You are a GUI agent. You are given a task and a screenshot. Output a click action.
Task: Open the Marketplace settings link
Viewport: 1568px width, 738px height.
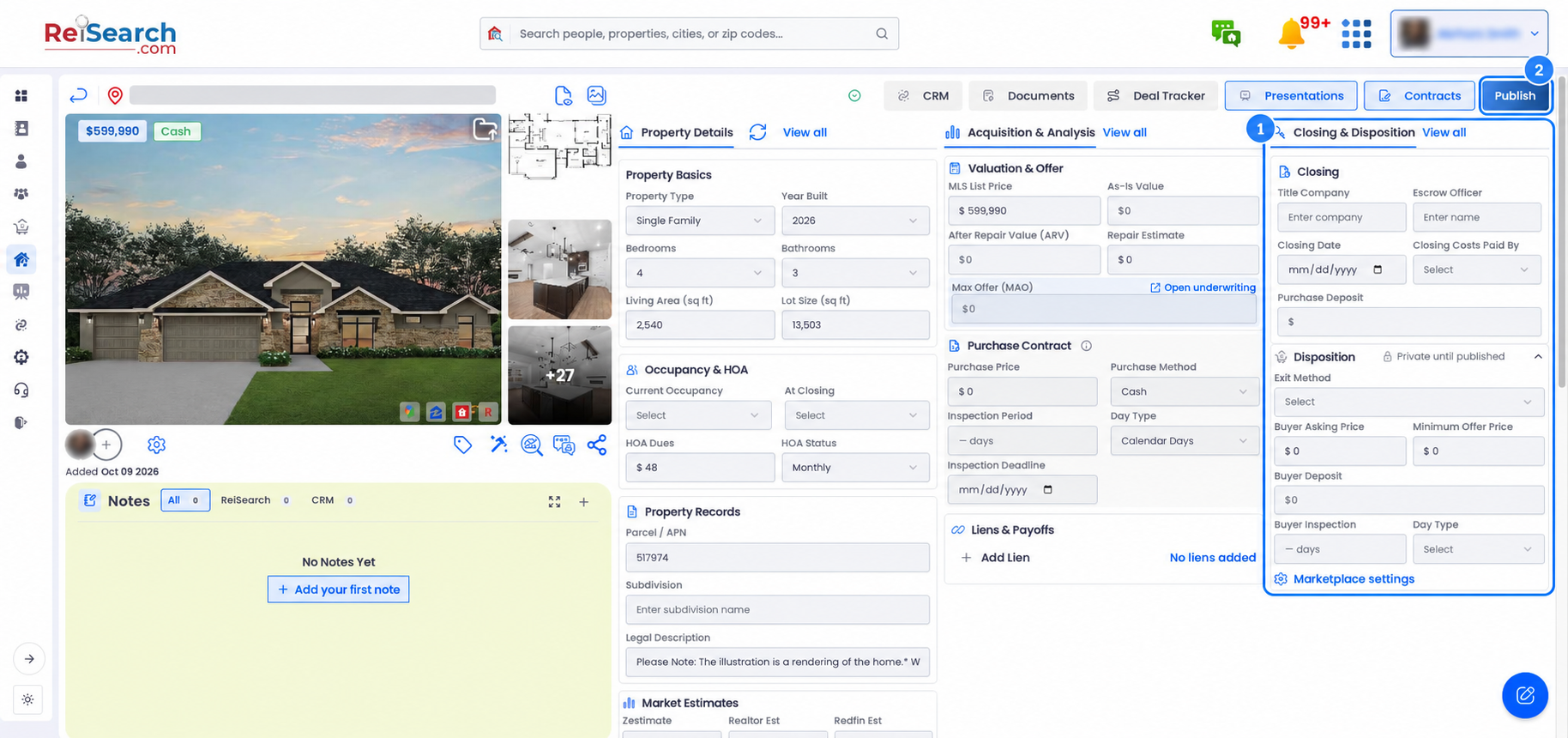tap(1344, 579)
